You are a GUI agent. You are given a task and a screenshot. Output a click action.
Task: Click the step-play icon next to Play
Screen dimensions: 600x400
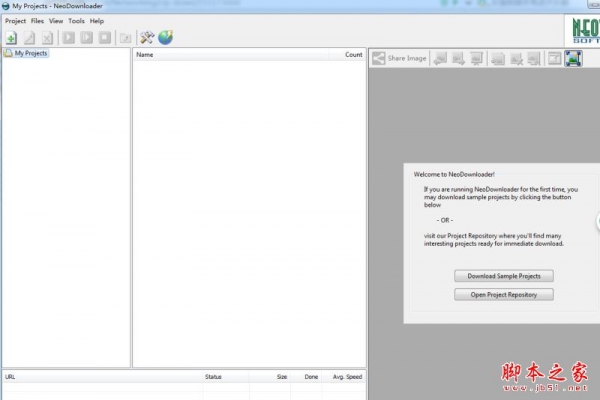[x=86, y=38]
